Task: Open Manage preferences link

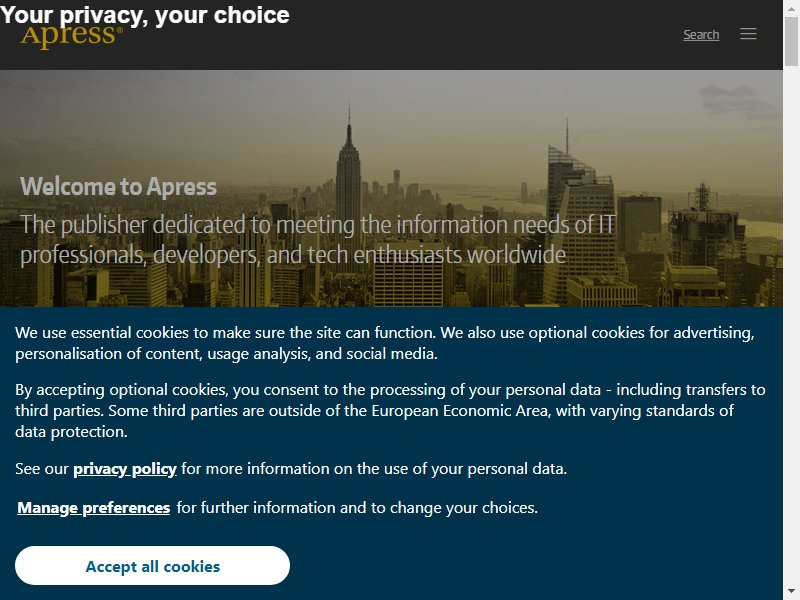Action: (94, 508)
